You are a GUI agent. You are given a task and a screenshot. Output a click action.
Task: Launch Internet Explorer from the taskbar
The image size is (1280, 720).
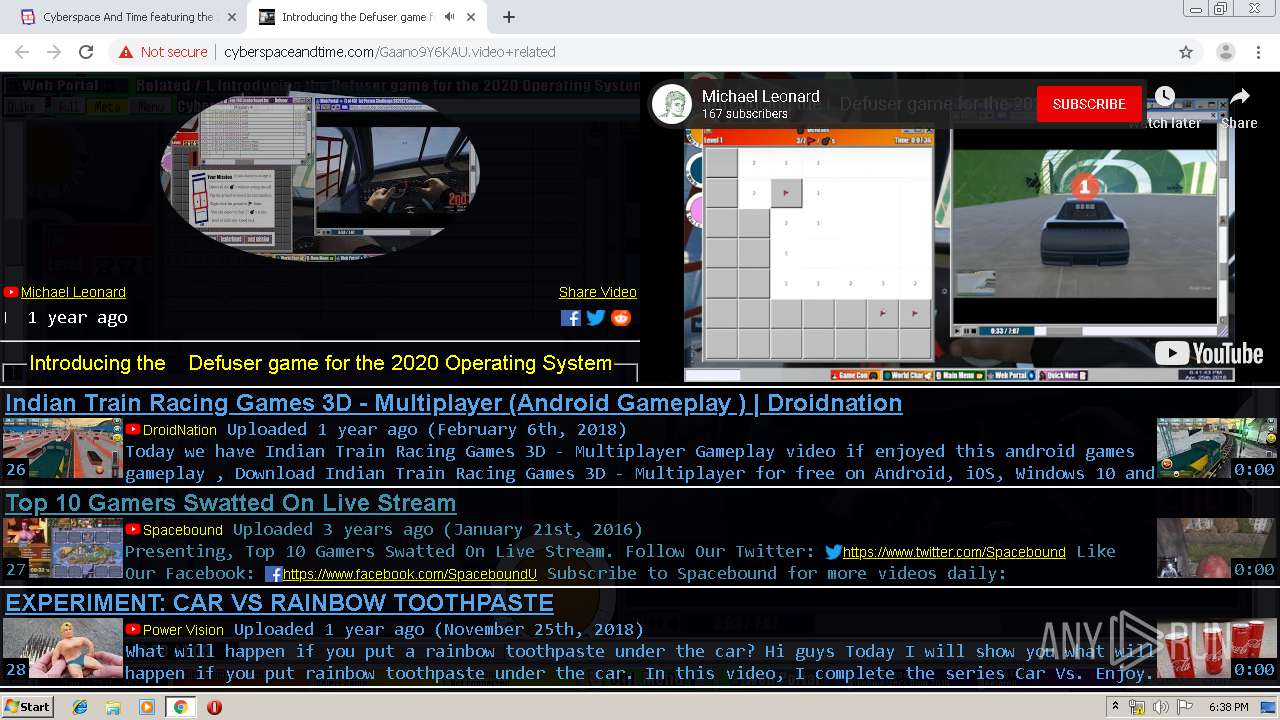coord(80,707)
